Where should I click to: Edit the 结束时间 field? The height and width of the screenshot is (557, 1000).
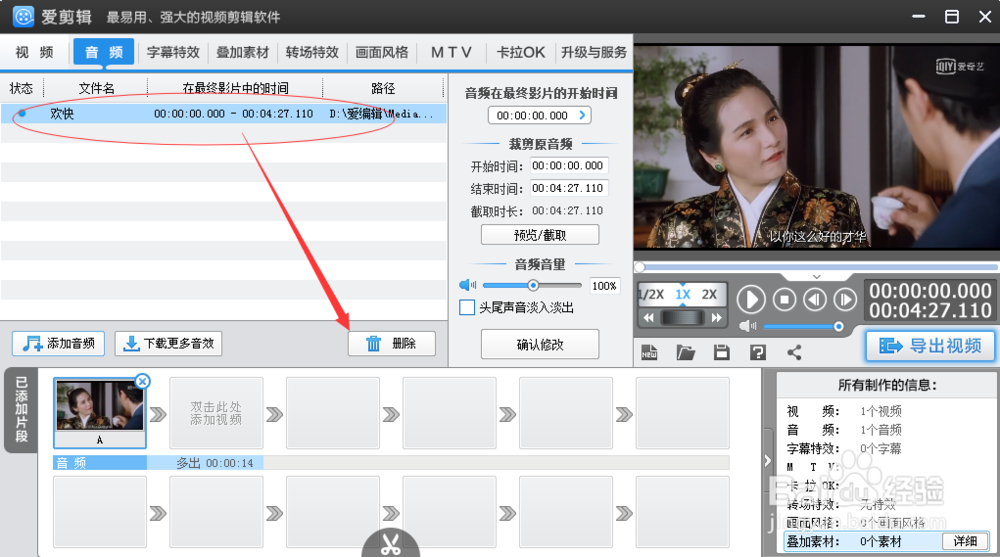568,188
